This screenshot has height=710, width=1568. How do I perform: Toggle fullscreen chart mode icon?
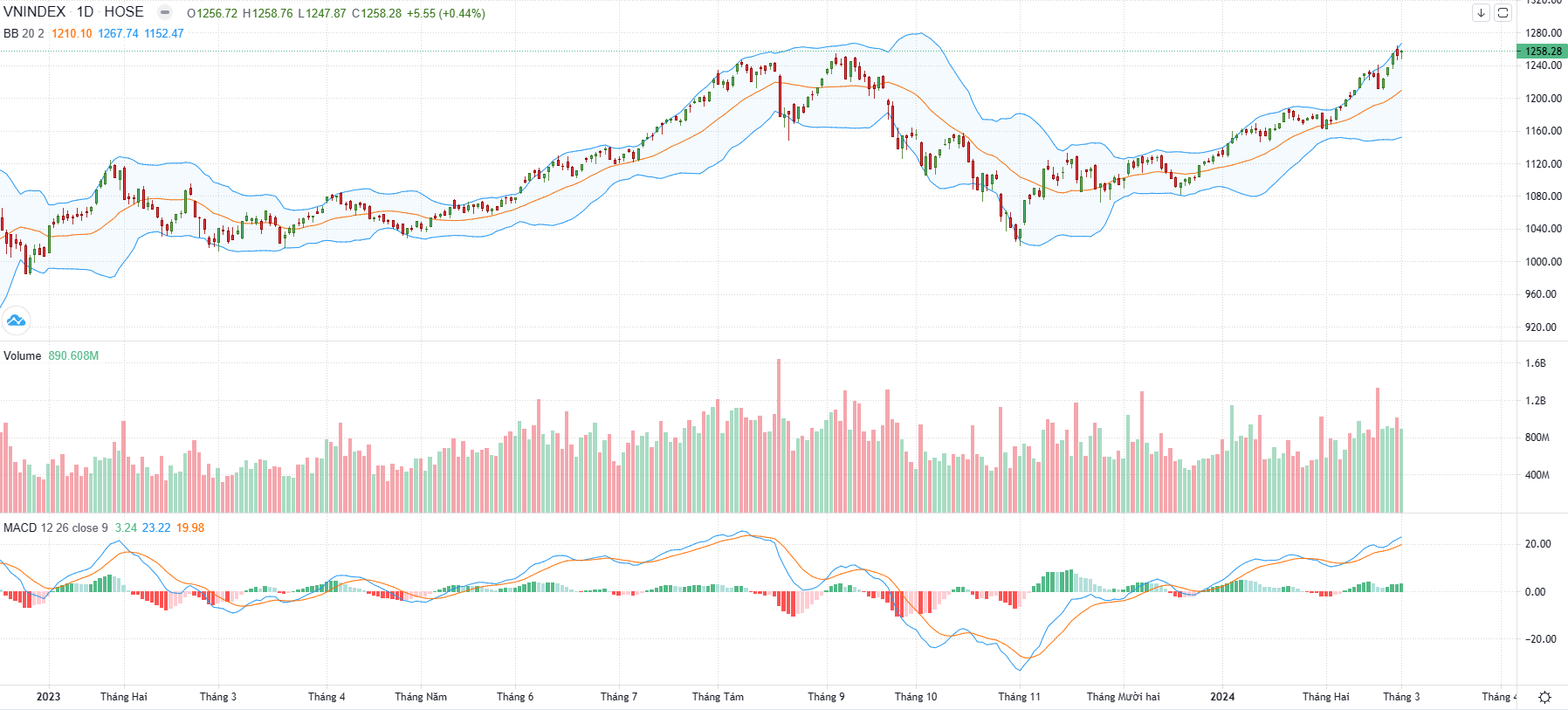click(x=1503, y=12)
